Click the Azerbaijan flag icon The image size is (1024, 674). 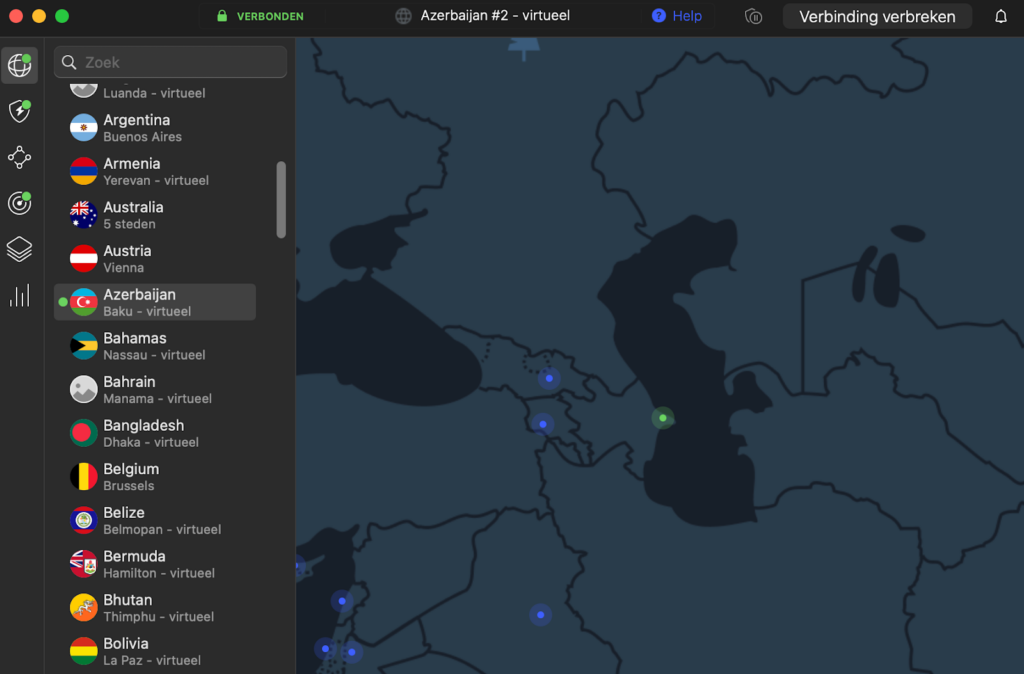coord(84,302)
